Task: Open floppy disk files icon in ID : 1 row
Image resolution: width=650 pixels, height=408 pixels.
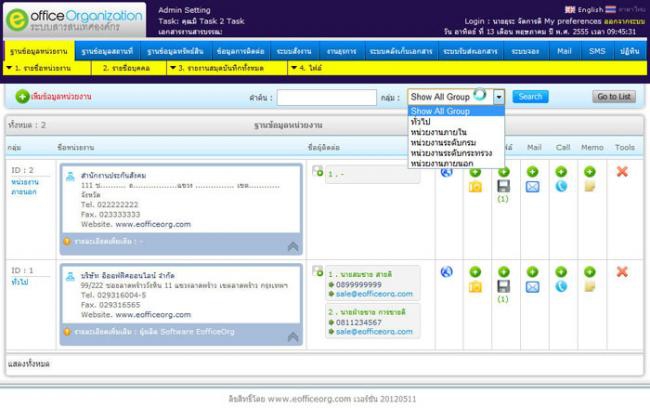Action: point(504,287)
